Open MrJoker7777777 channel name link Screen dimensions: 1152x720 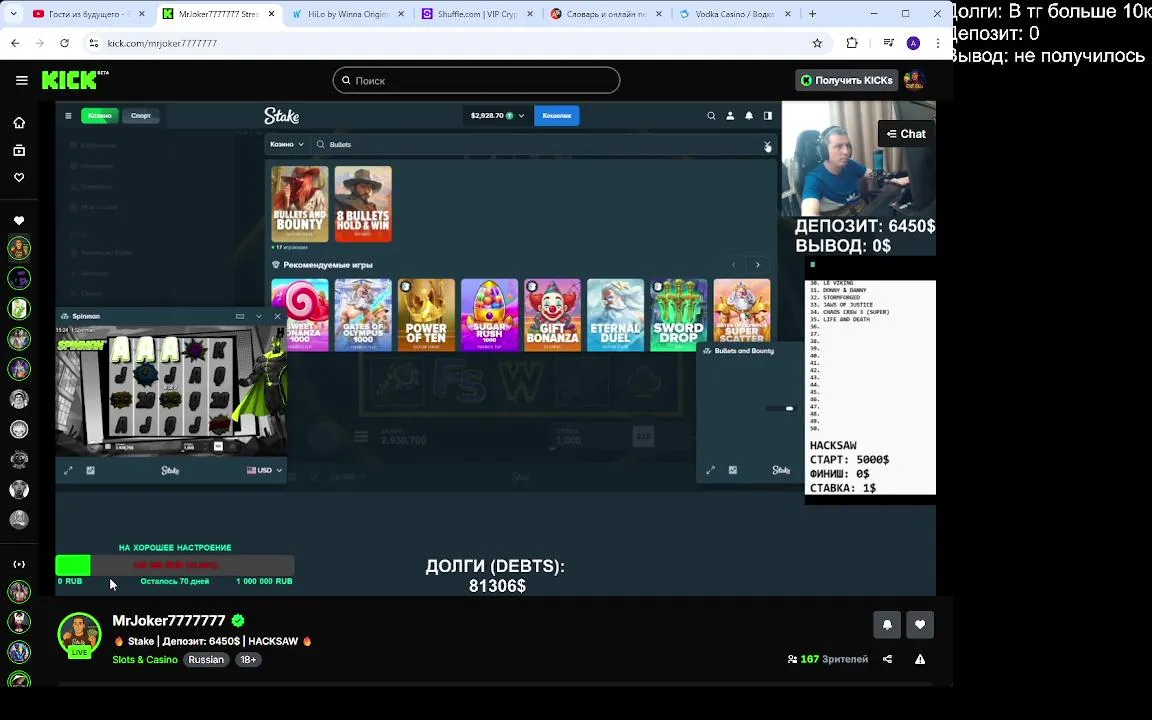pos(168,621)
